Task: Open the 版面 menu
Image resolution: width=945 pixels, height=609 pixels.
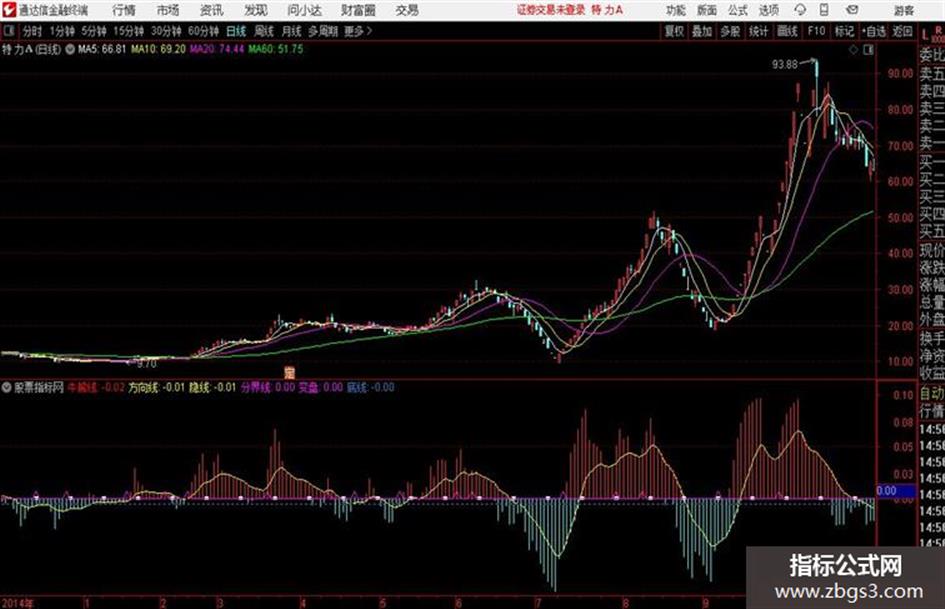Action: (707, 10)
